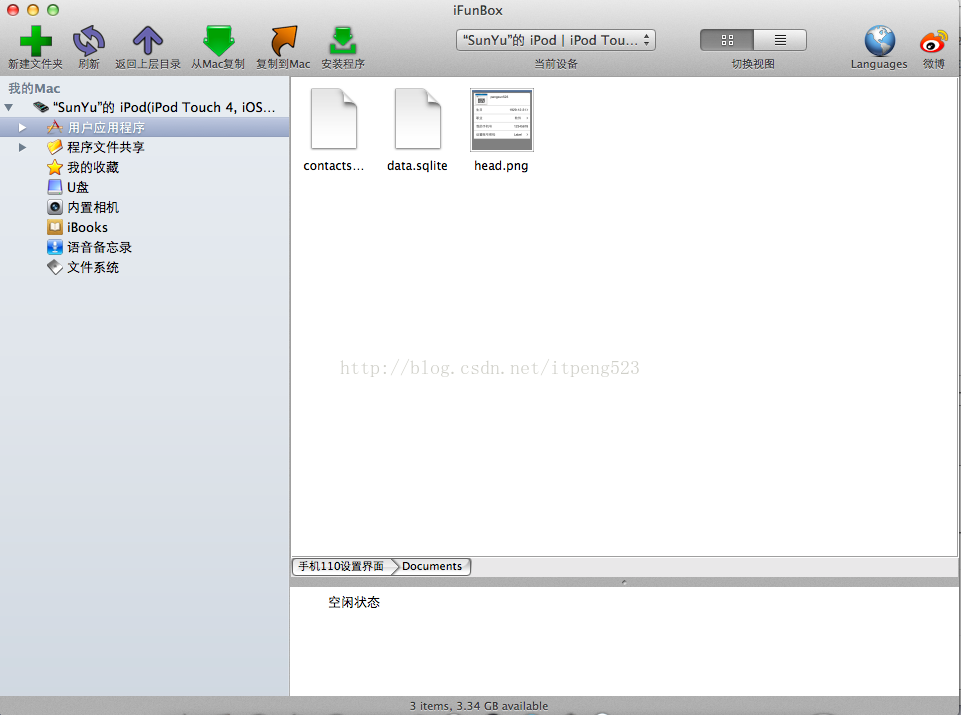Click the U盘 drive icon
The width and height of the screenshot is (961, 715).
pyautogui.click(x=55, y=187)
